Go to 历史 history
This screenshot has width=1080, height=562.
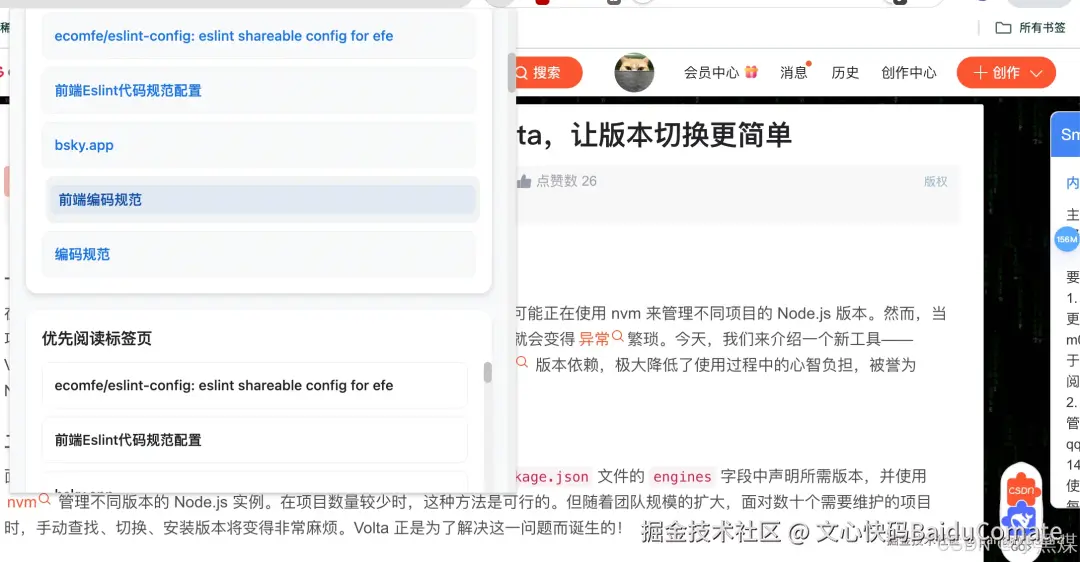[844, 72]
